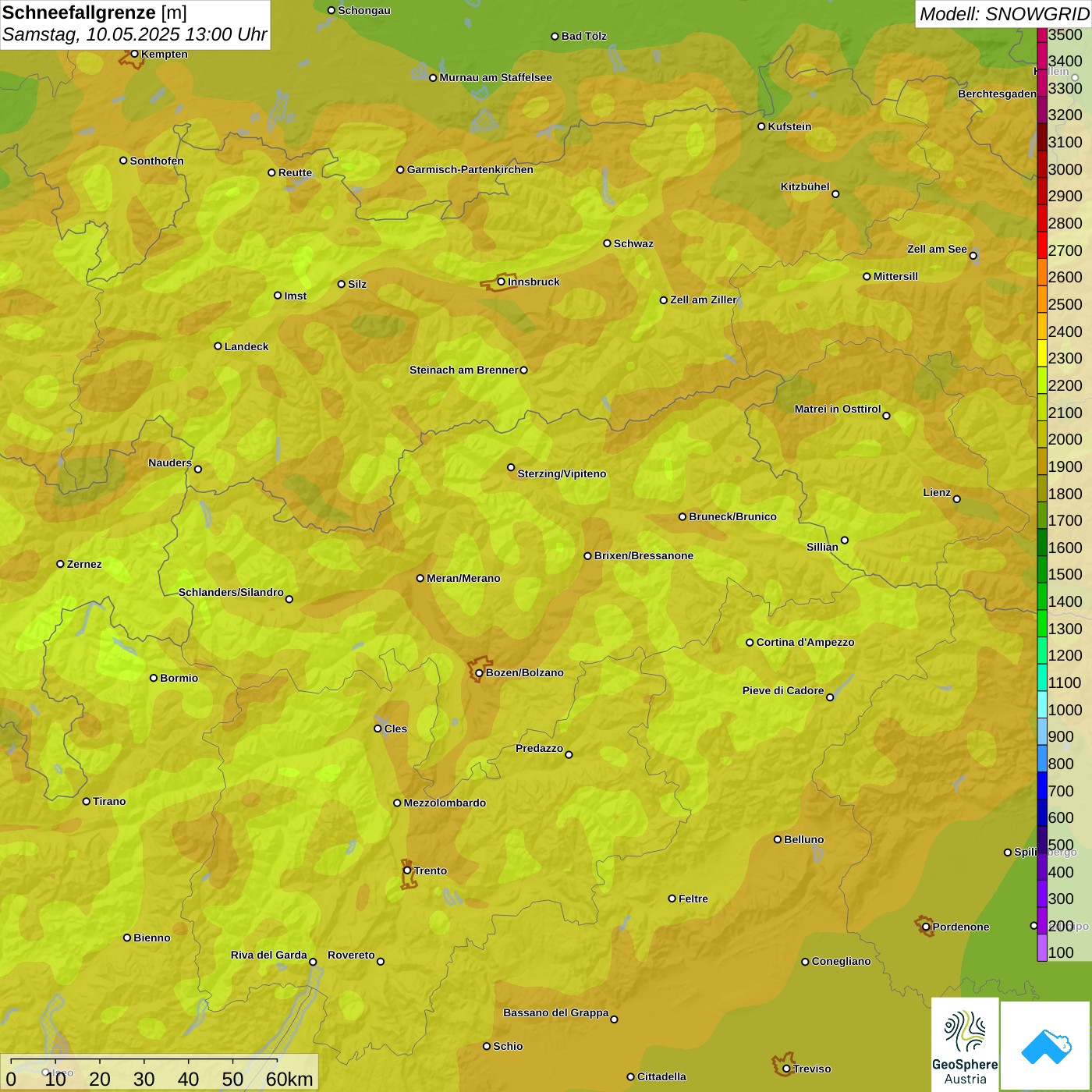
Task: Click the Kempten city marker dot
Action: (x=134, y=54)
